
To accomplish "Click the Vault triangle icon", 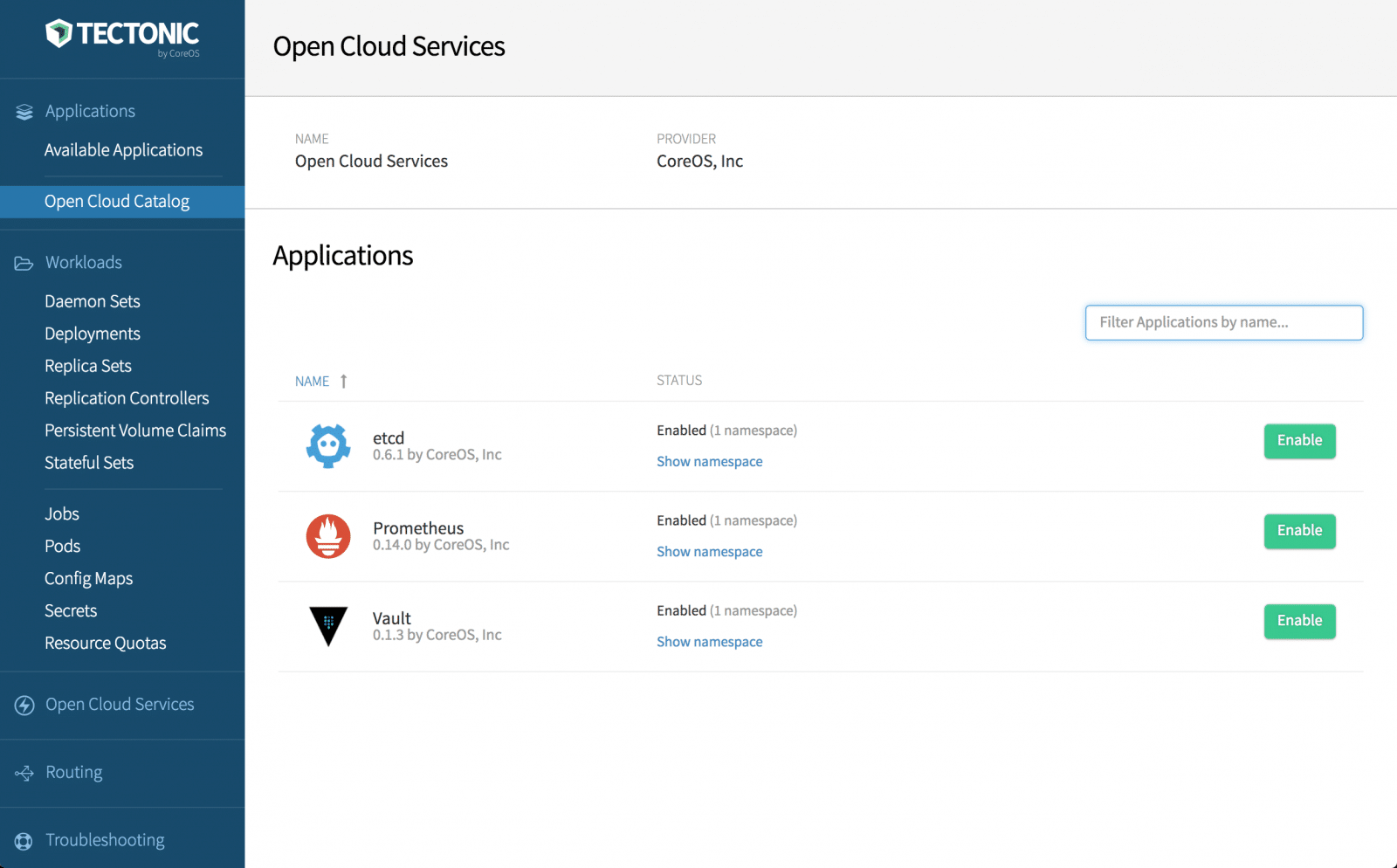I will coord(328,626).
